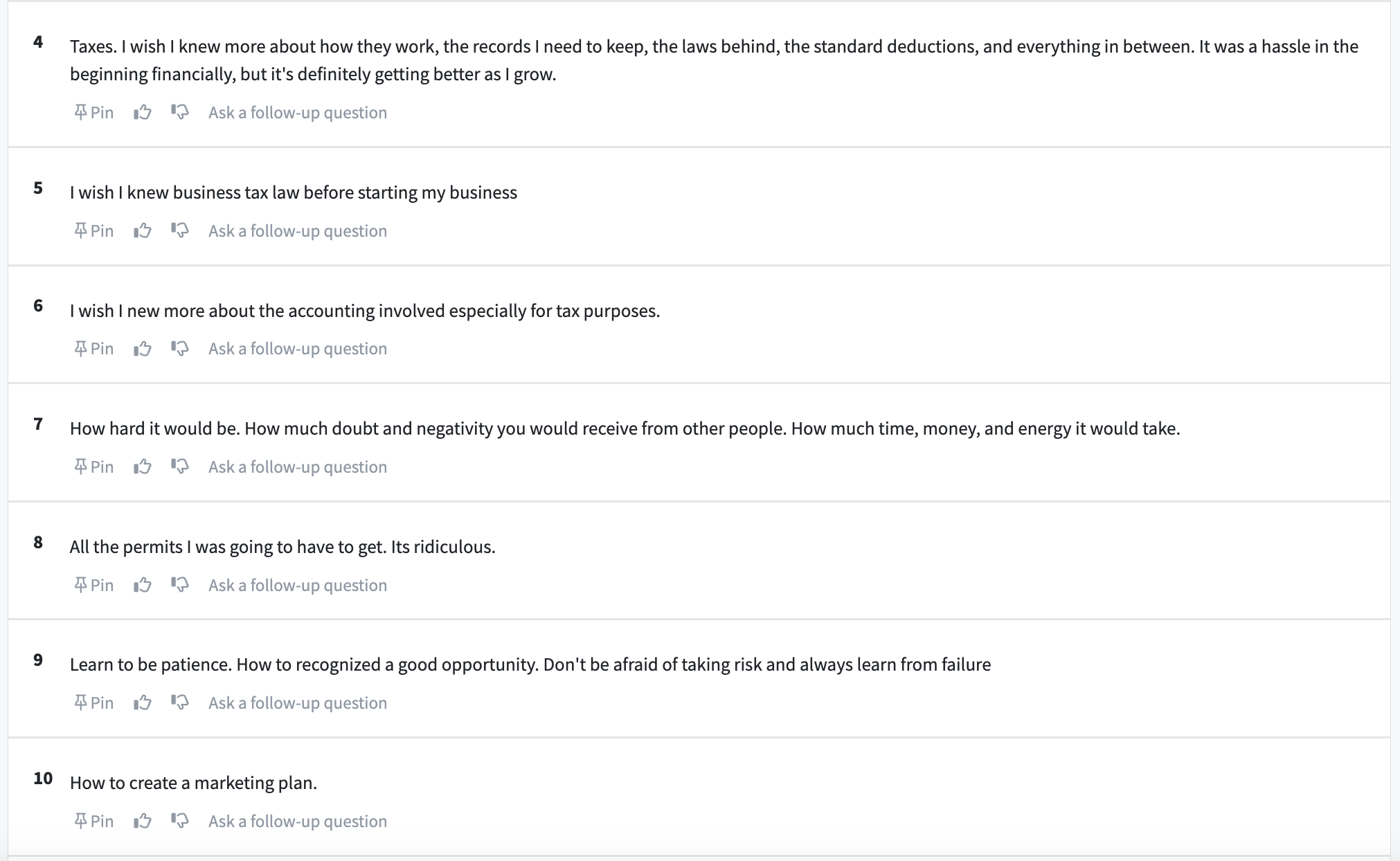Viewport: 1400px width, 861px height.
Task: Thumbs down response 4 about taxes
Action: [180, 112]
